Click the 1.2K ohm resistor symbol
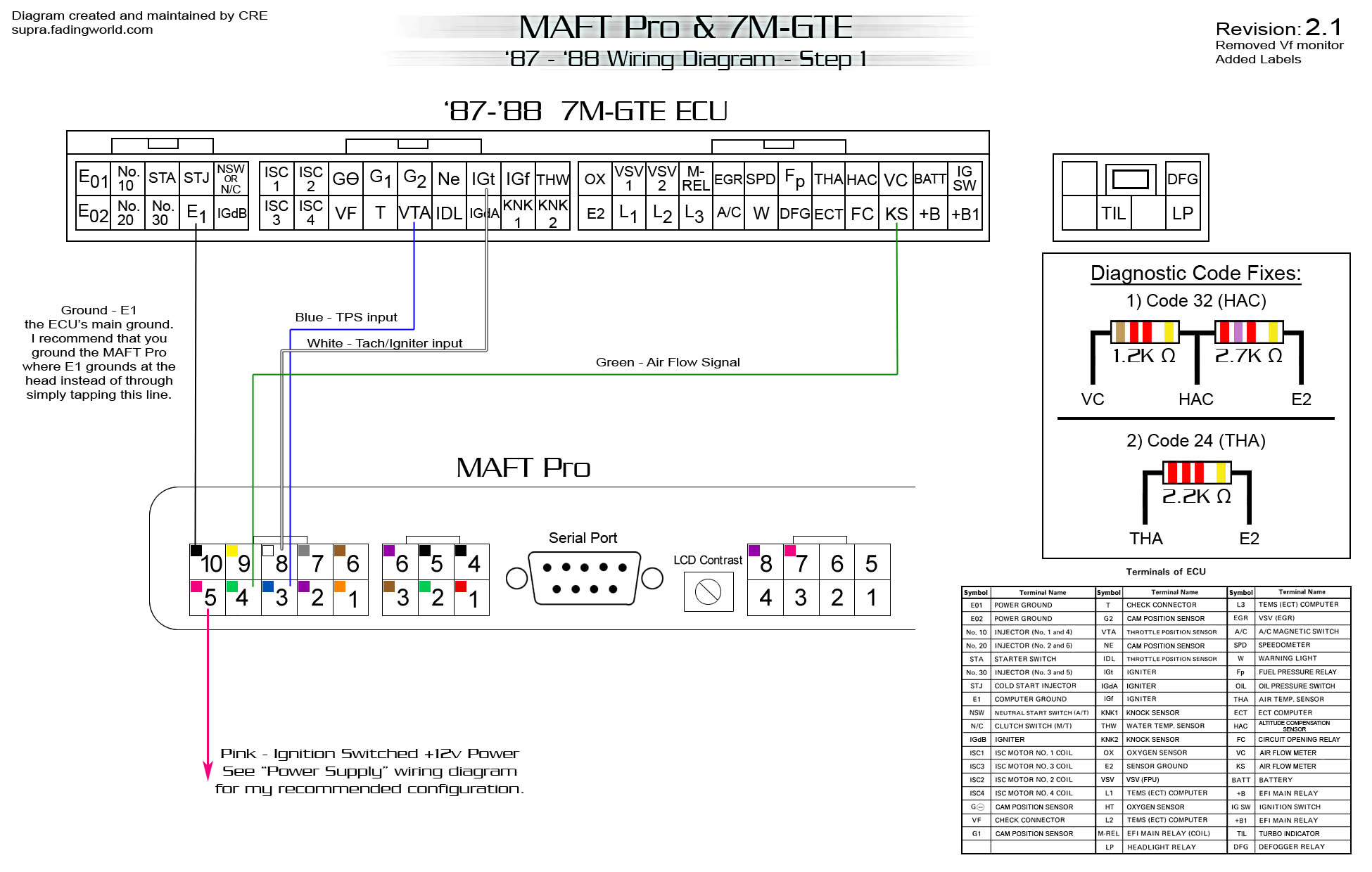Image resolution: width=1372 pixels, height=872 pixels. (1143, 331)
